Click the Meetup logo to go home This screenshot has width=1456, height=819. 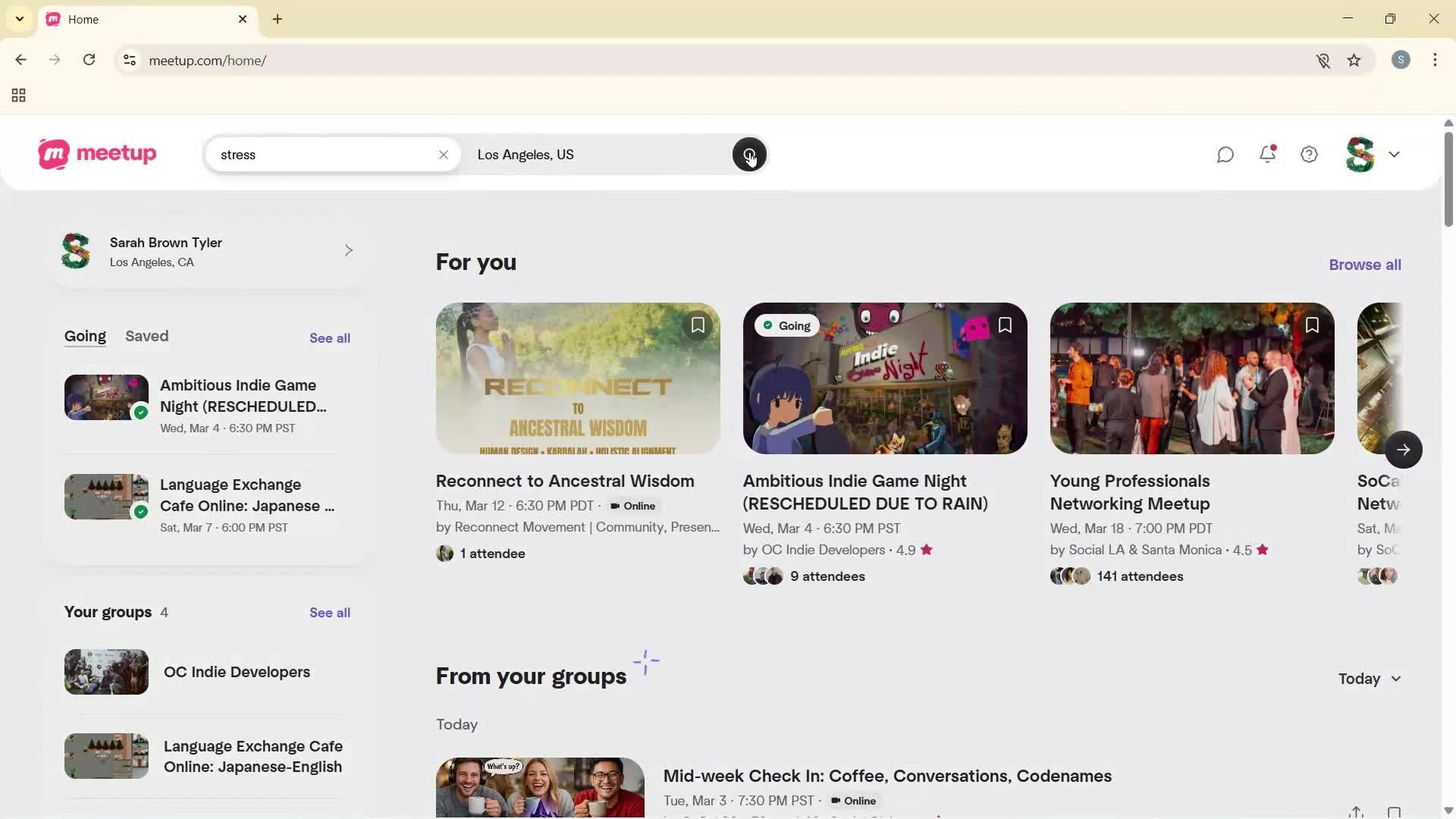(x=97, y=154)
